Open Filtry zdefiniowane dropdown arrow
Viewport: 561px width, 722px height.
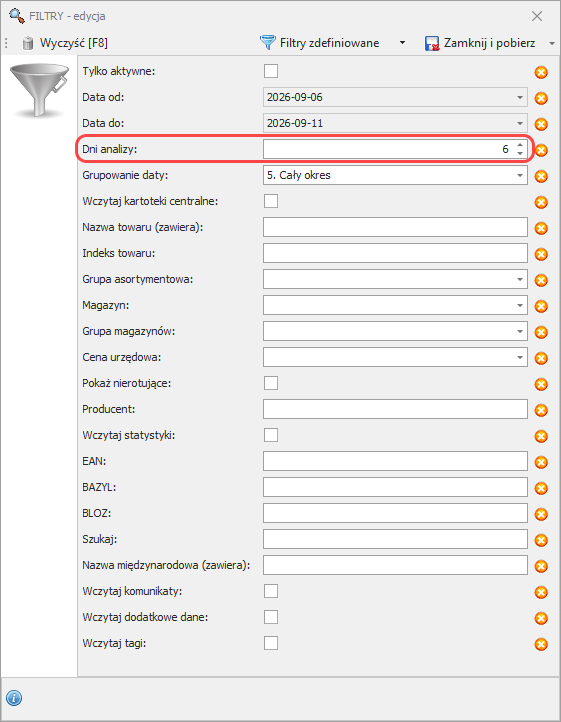pyautogui.click(x=402, y=43)
